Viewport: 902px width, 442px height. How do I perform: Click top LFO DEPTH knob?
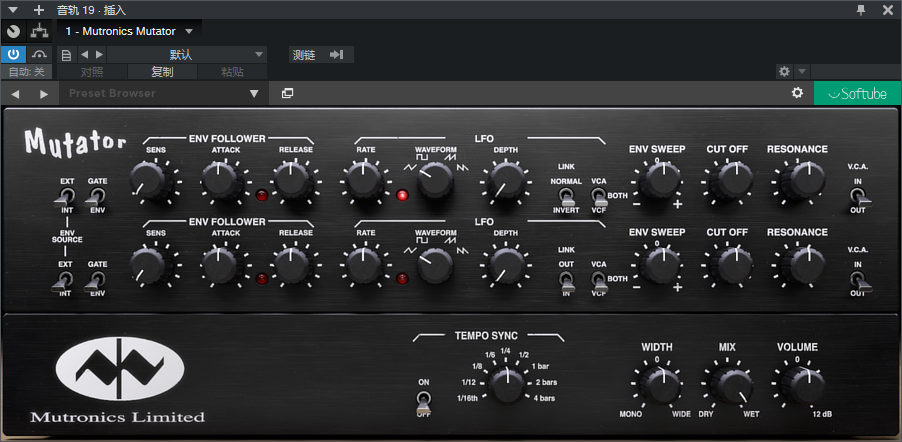click(x=507, y=181)
